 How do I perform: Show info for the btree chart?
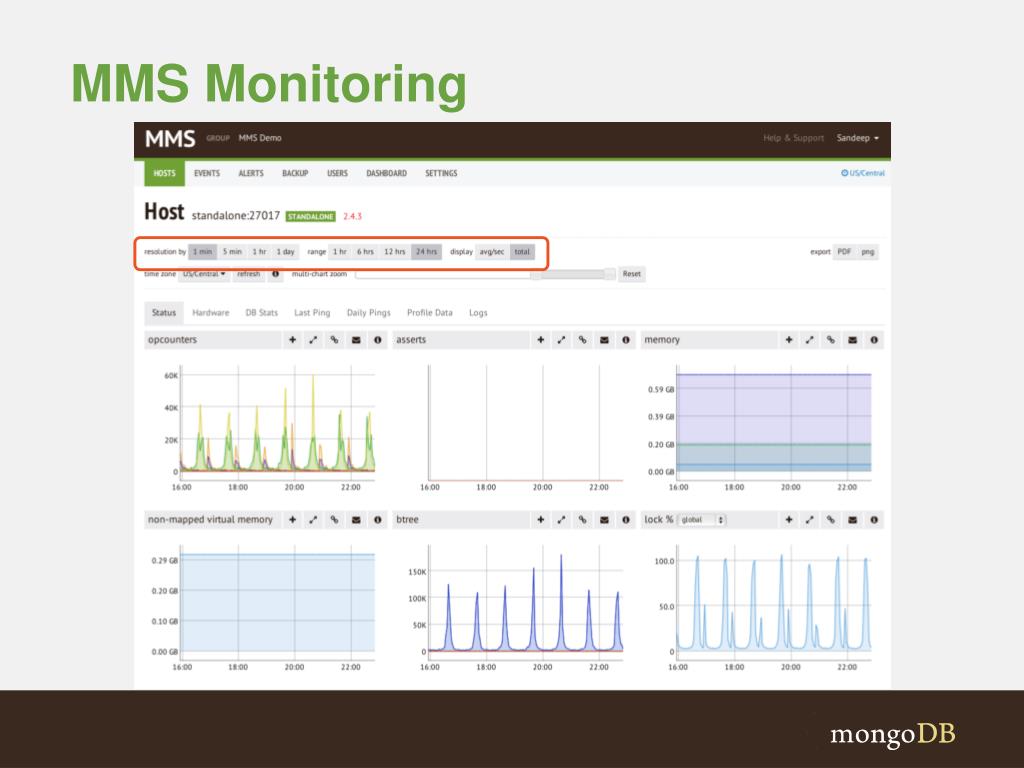pos(626,520)
